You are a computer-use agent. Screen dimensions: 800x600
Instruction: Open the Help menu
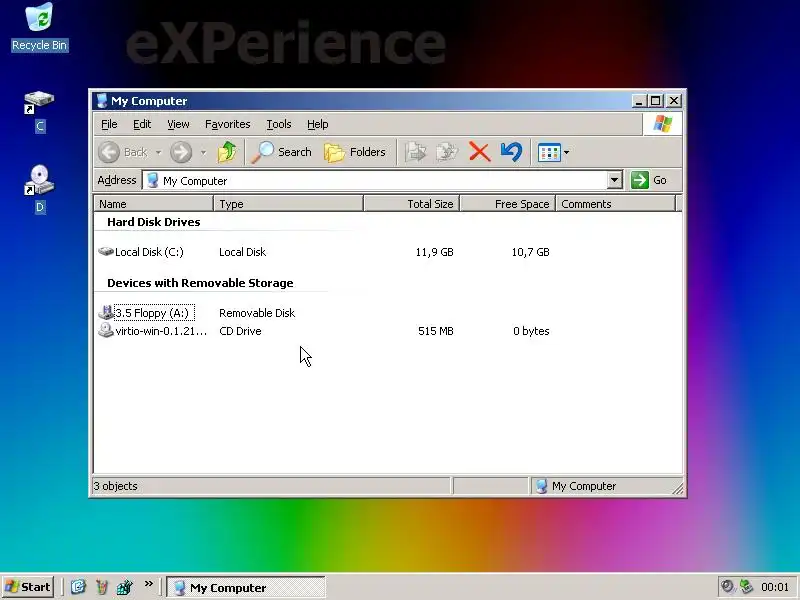click(x=317, y=124)
